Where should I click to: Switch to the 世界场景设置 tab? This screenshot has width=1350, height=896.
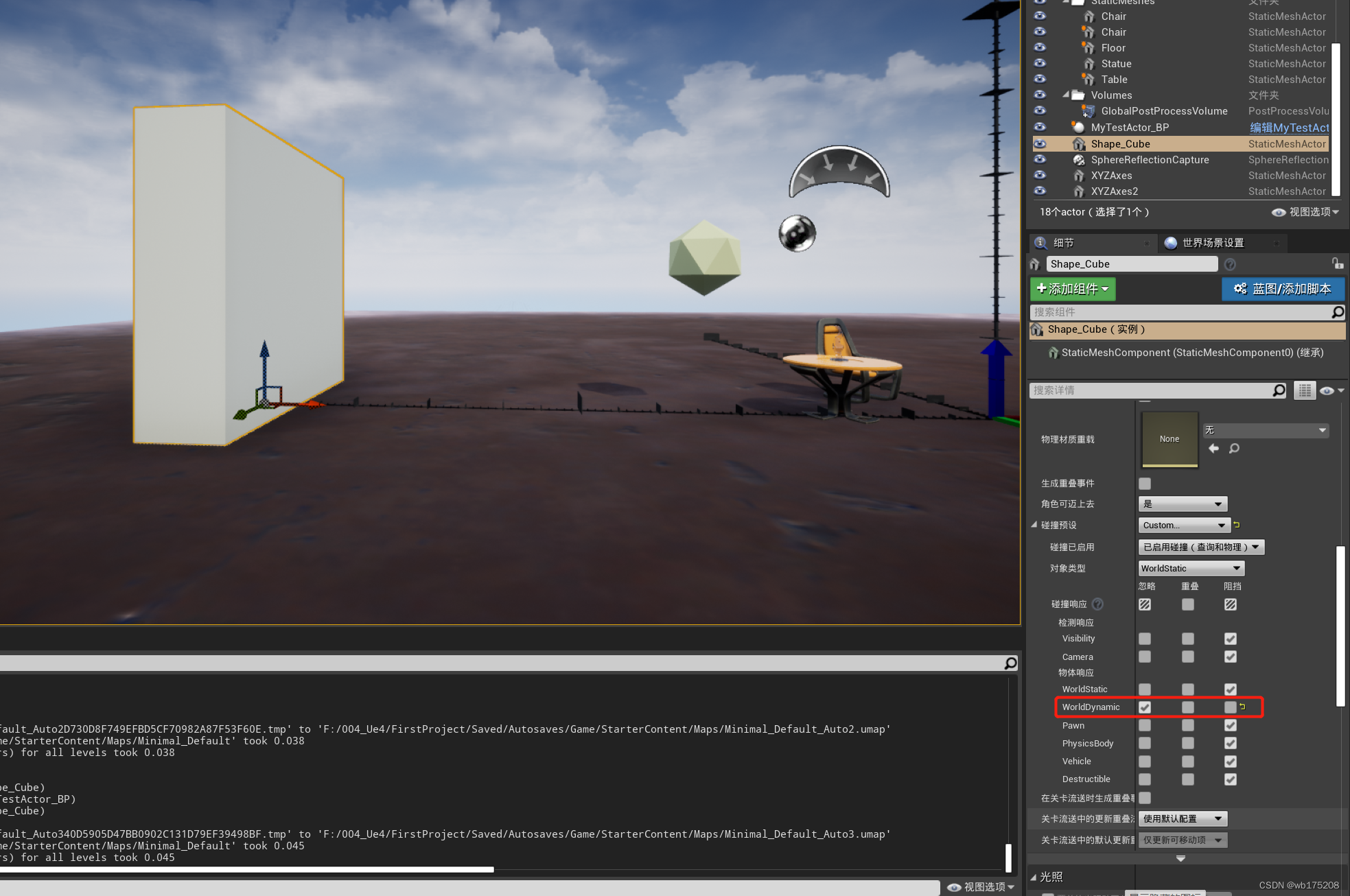(1222, 243)
